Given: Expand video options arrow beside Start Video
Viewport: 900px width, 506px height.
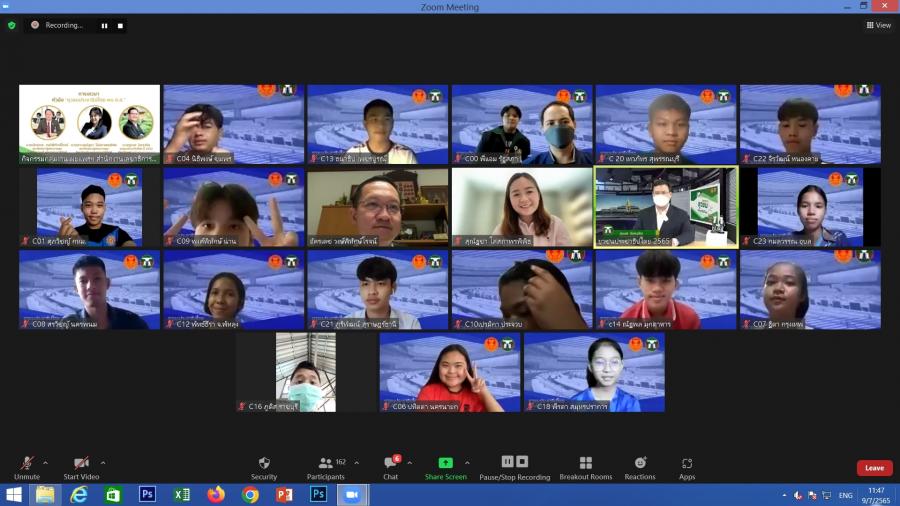Looking at the screenshot, I should pos(102,463).
